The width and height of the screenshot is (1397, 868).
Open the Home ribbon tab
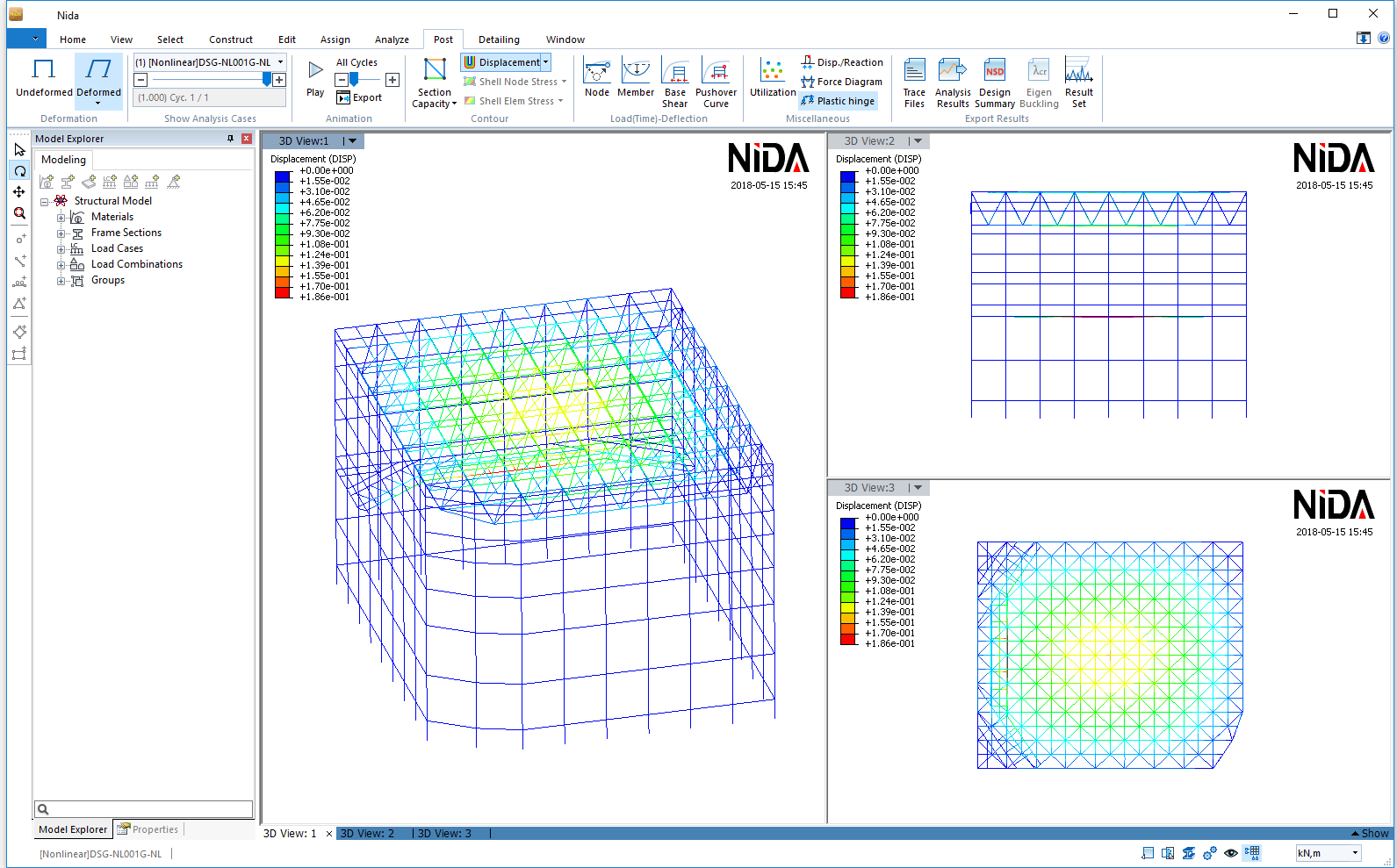pyautogui.click(x=73, y=39)
